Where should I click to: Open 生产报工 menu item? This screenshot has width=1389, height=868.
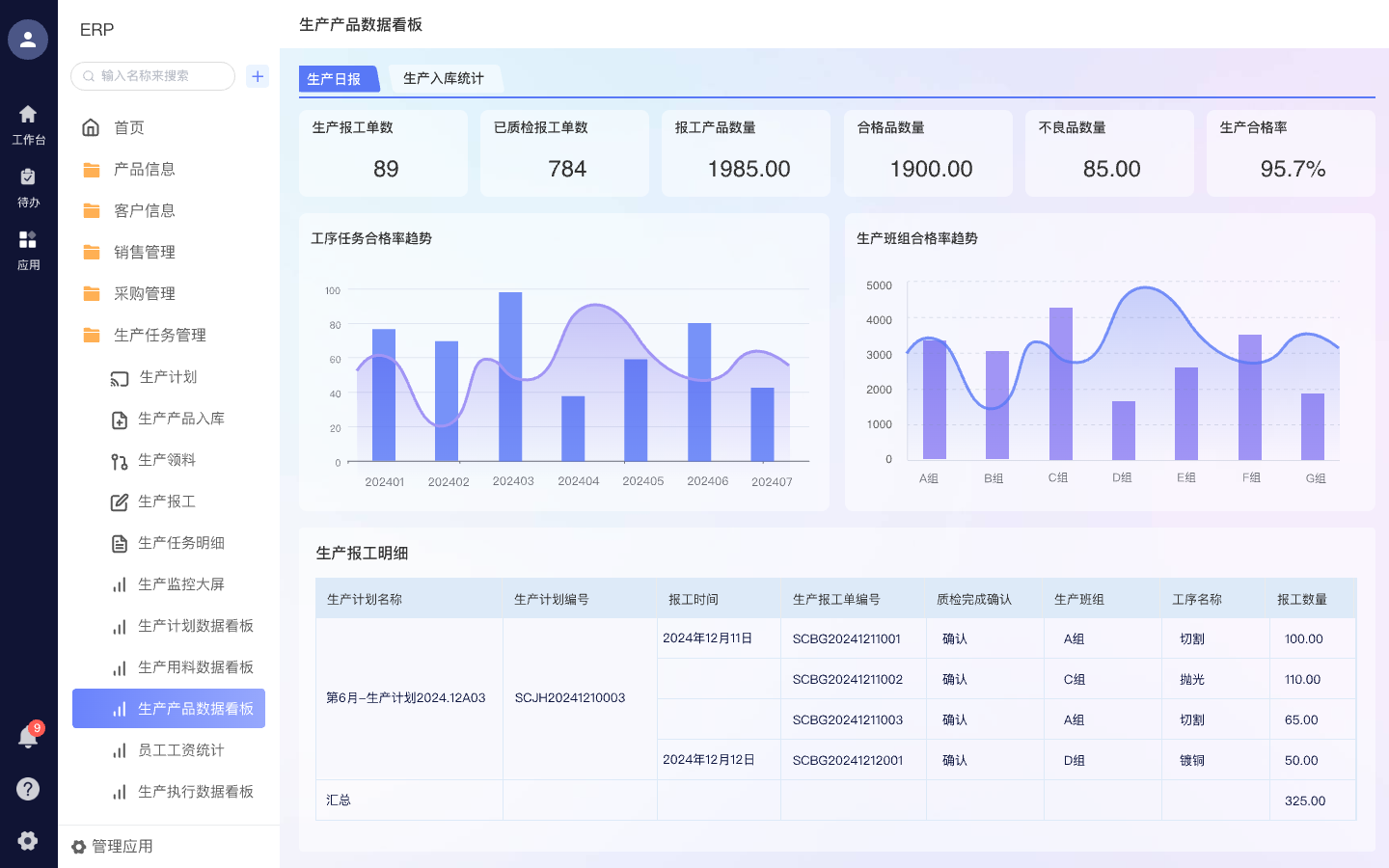click(x=169, y=502)
